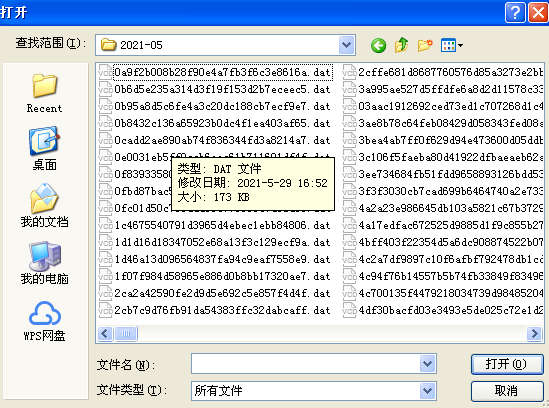Click the 取消 button

507,391
